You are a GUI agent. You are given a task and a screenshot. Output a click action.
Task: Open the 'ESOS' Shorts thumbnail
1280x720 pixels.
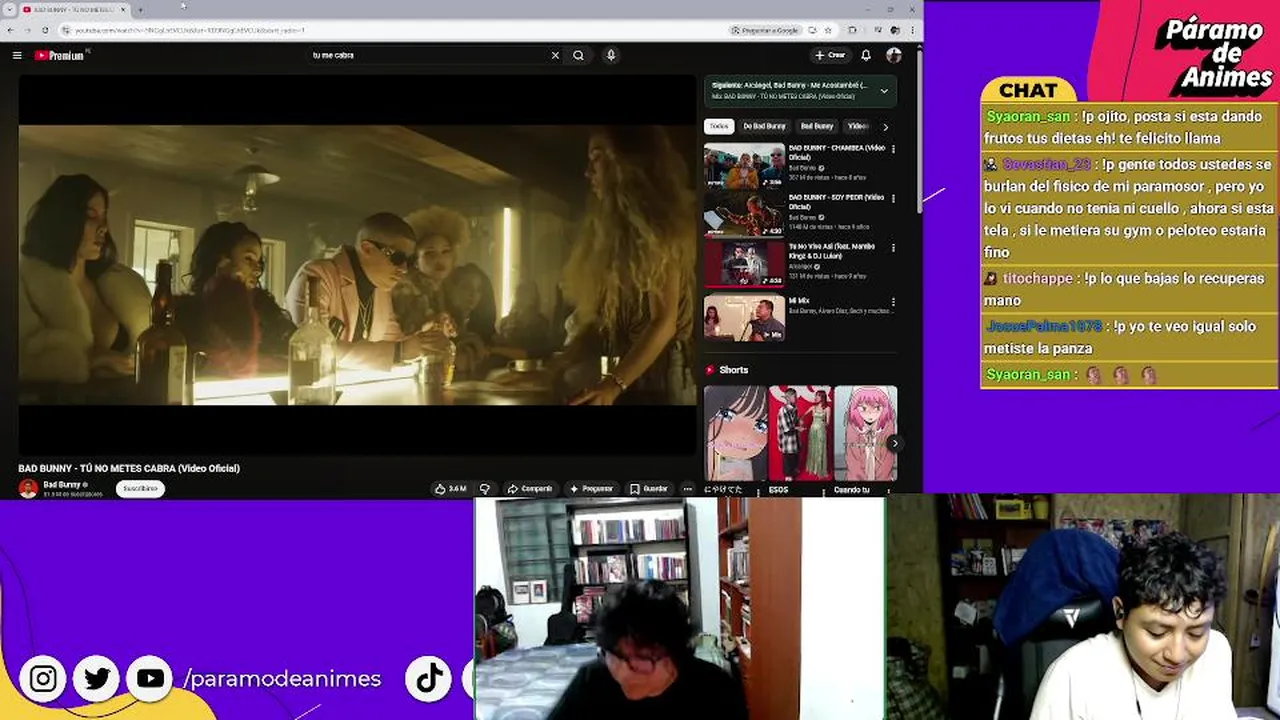799,433
